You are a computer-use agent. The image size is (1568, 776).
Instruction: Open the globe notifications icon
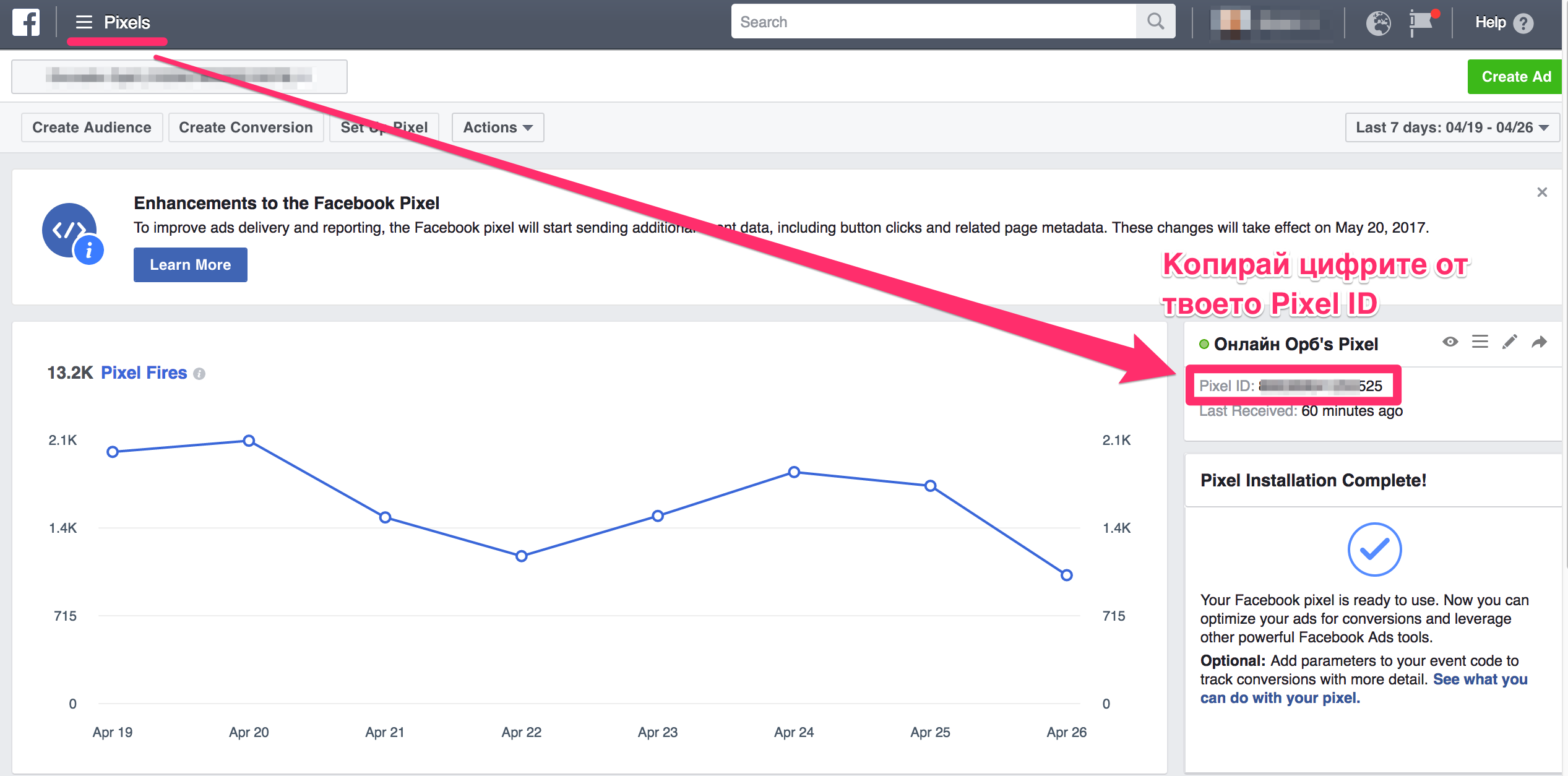pyautogui.click(x=1378, y=23)
